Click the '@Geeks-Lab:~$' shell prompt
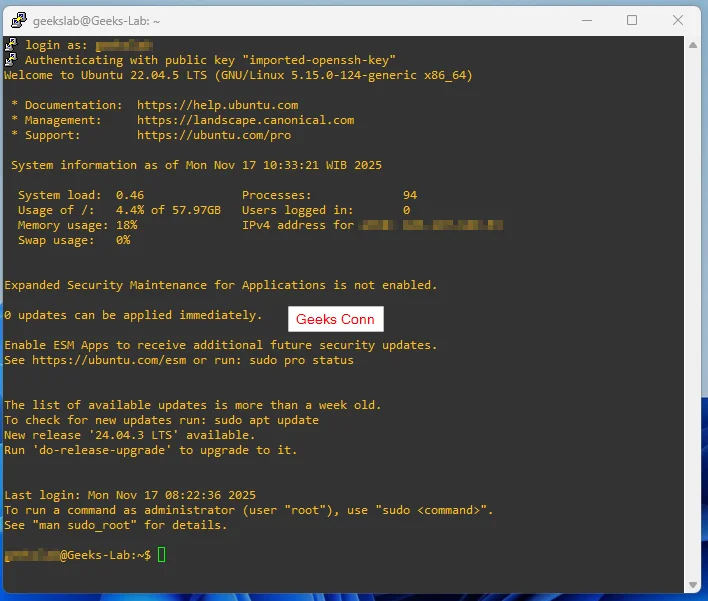Viewport: 708px width, 601px height. [105, 555]
